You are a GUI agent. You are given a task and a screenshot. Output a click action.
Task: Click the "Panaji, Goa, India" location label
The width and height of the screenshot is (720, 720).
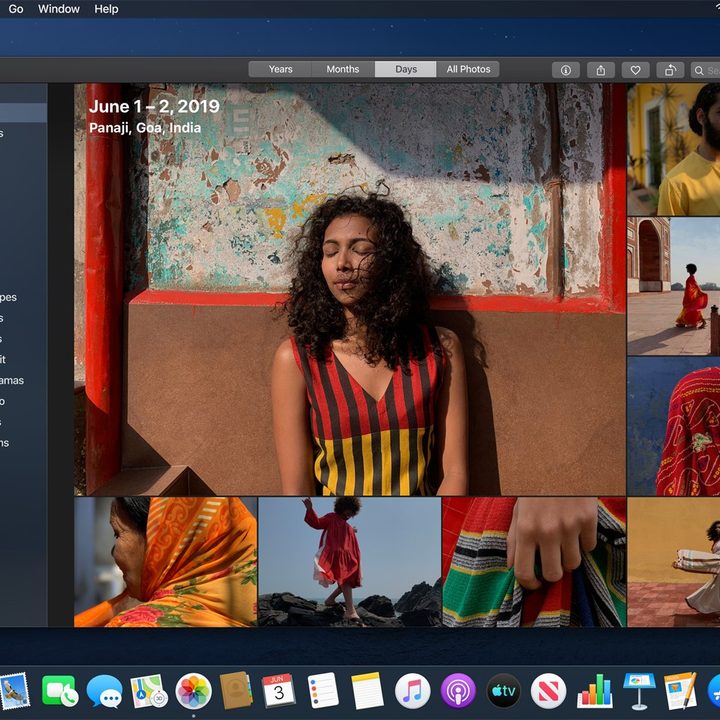pyautogui.click(x=145, y=128)
